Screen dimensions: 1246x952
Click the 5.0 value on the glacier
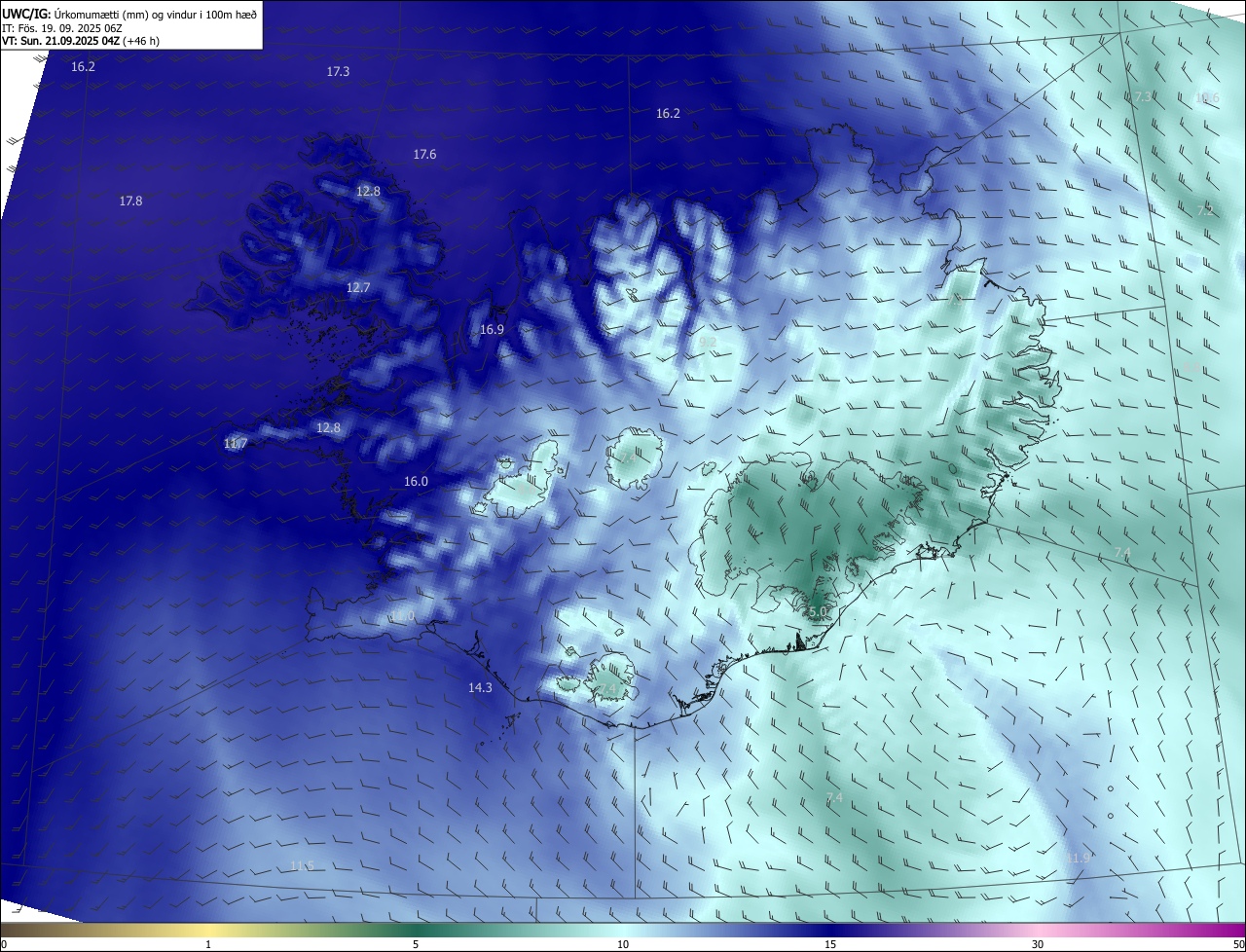coord(818,612)
